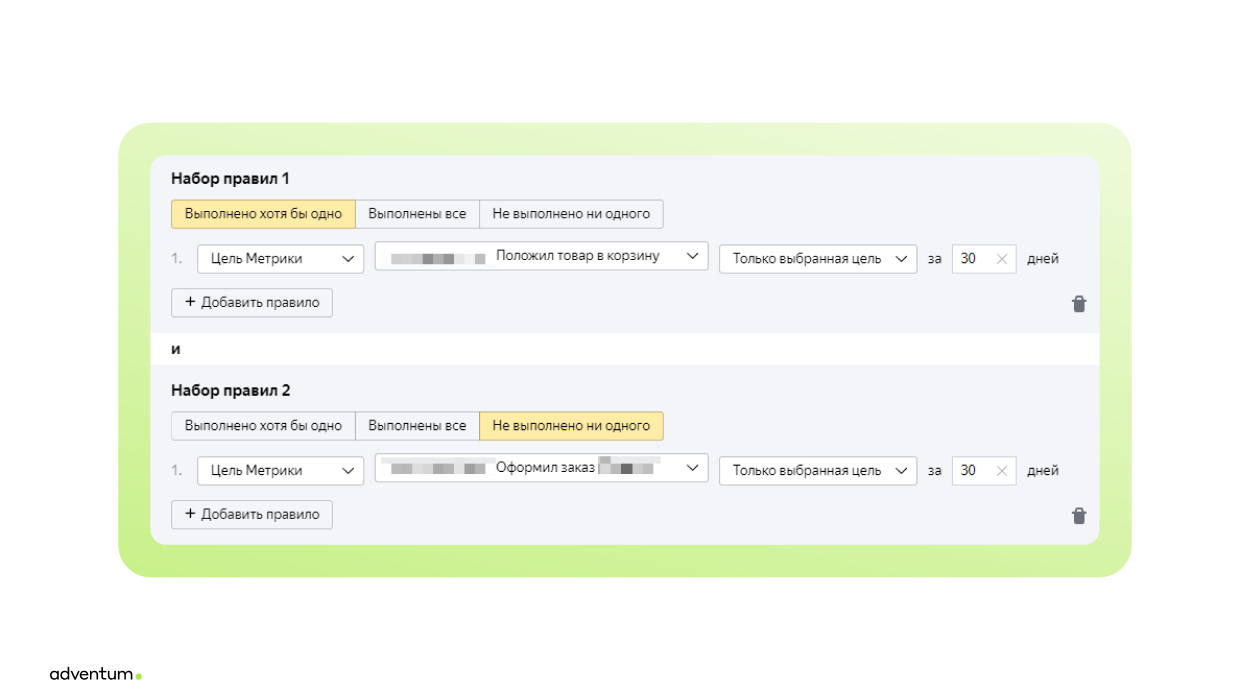Open "Положил товар в корзину" goal dropdown
The width and height of the screenshot is (1250, 700).
(x=541, y=256)
